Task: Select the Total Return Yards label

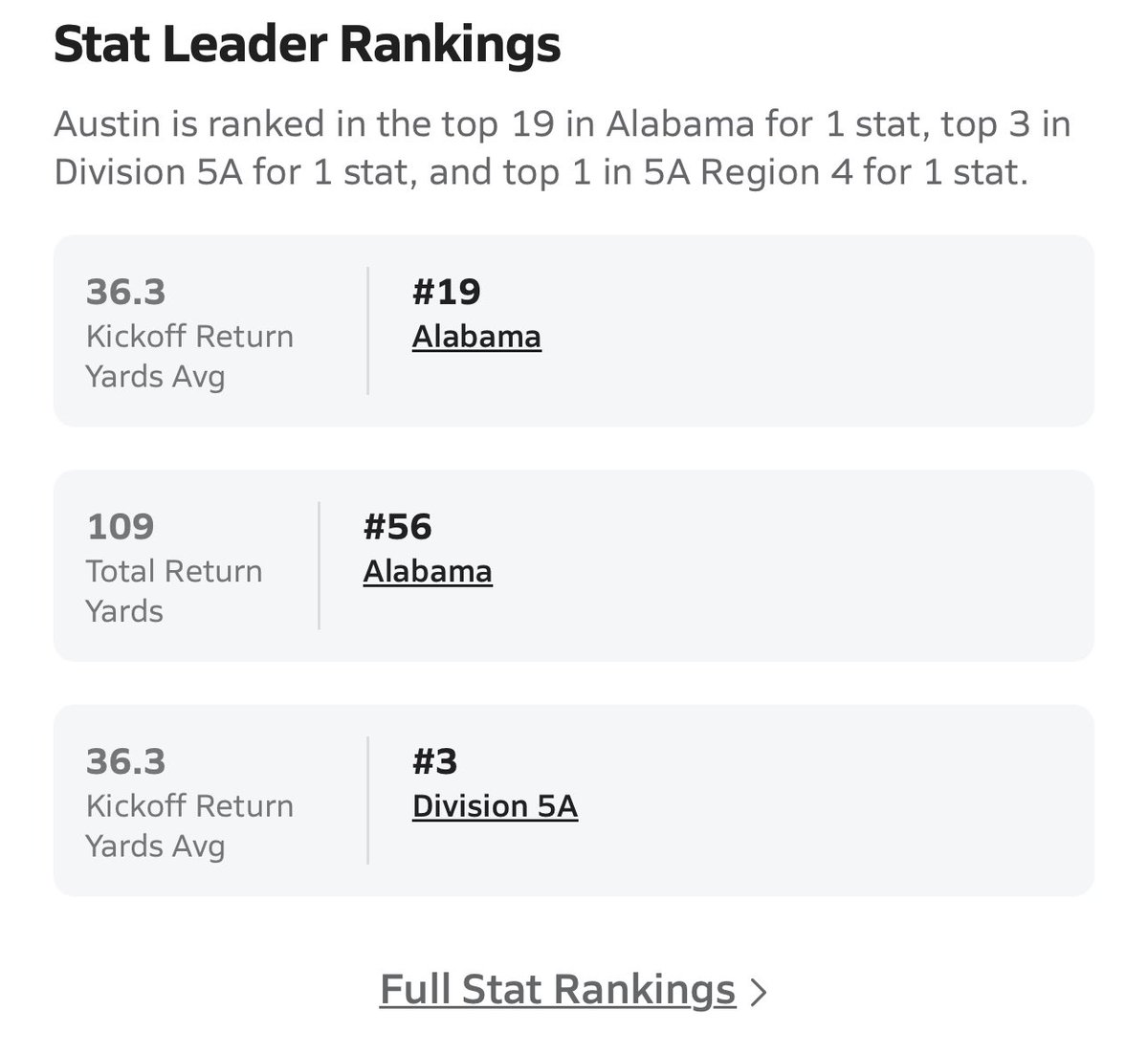Action: click(x=174, y=591)
